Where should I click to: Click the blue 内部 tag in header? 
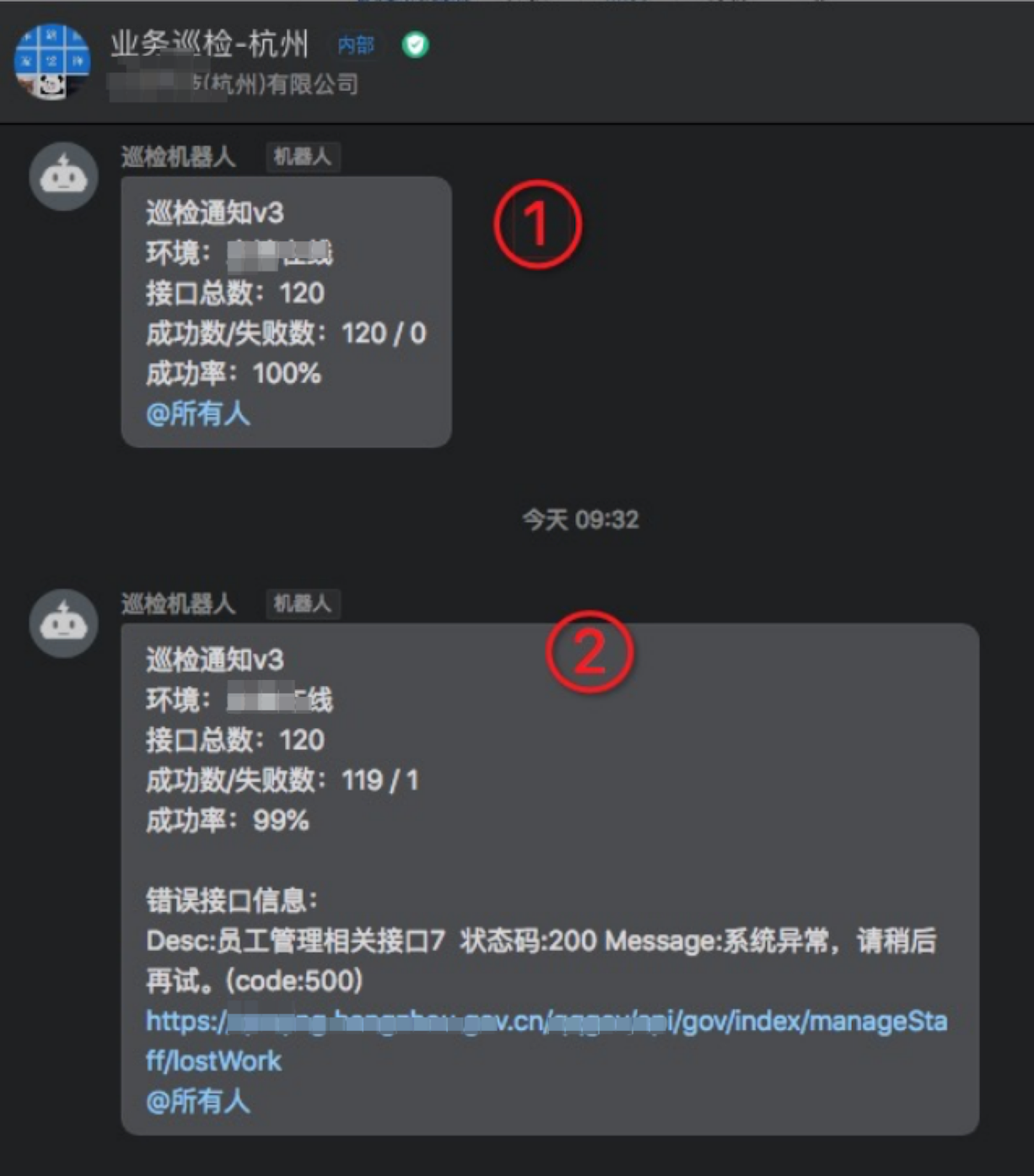click(x=356, y=45)
